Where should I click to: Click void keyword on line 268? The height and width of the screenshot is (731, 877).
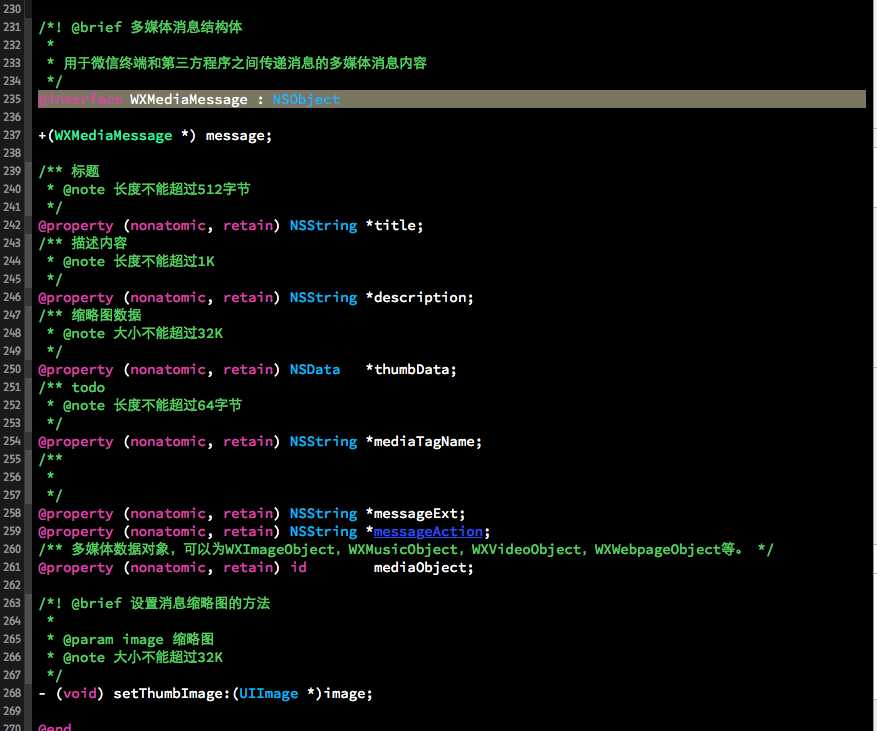coord(79,694)
